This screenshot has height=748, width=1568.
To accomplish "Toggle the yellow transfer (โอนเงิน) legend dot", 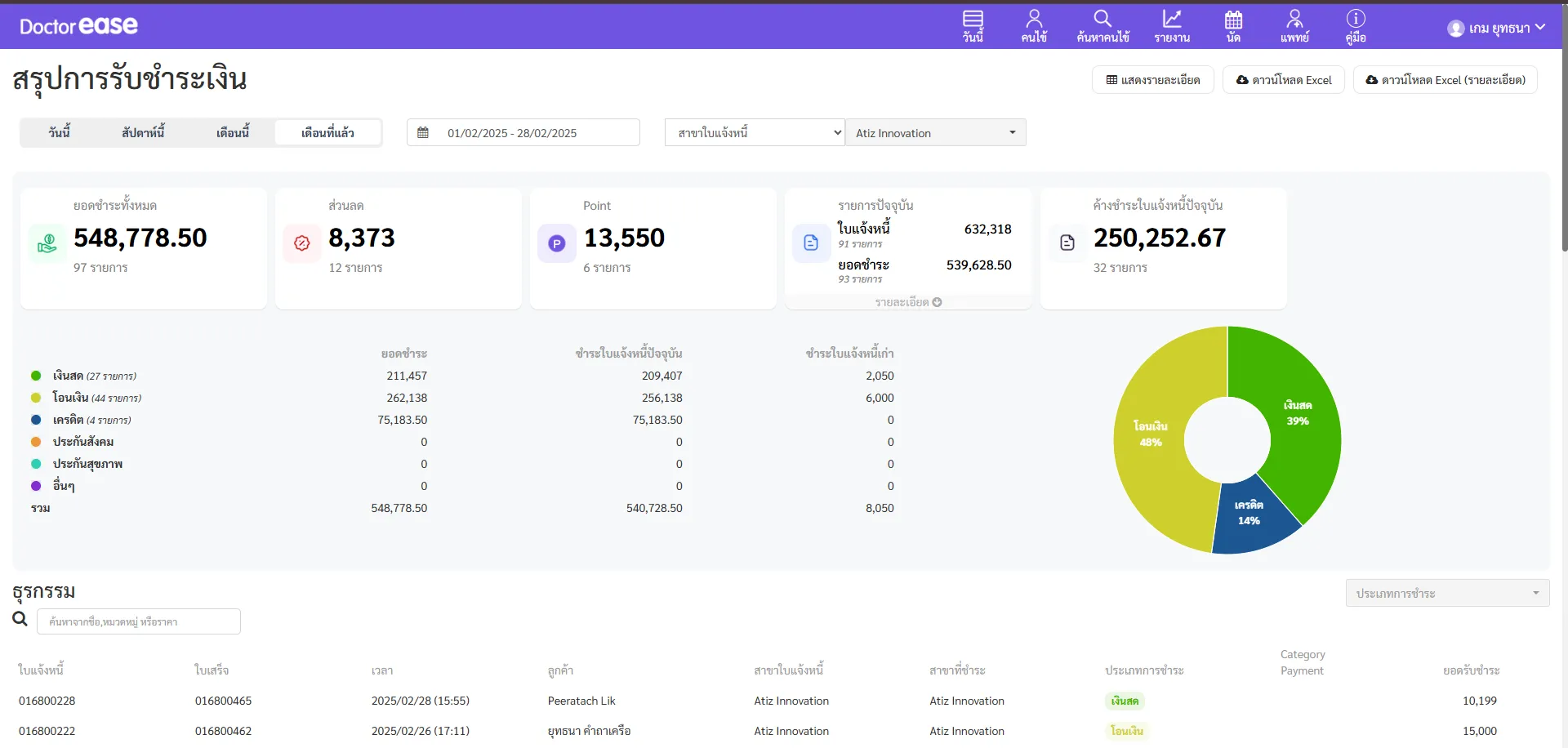I will 36,398.
